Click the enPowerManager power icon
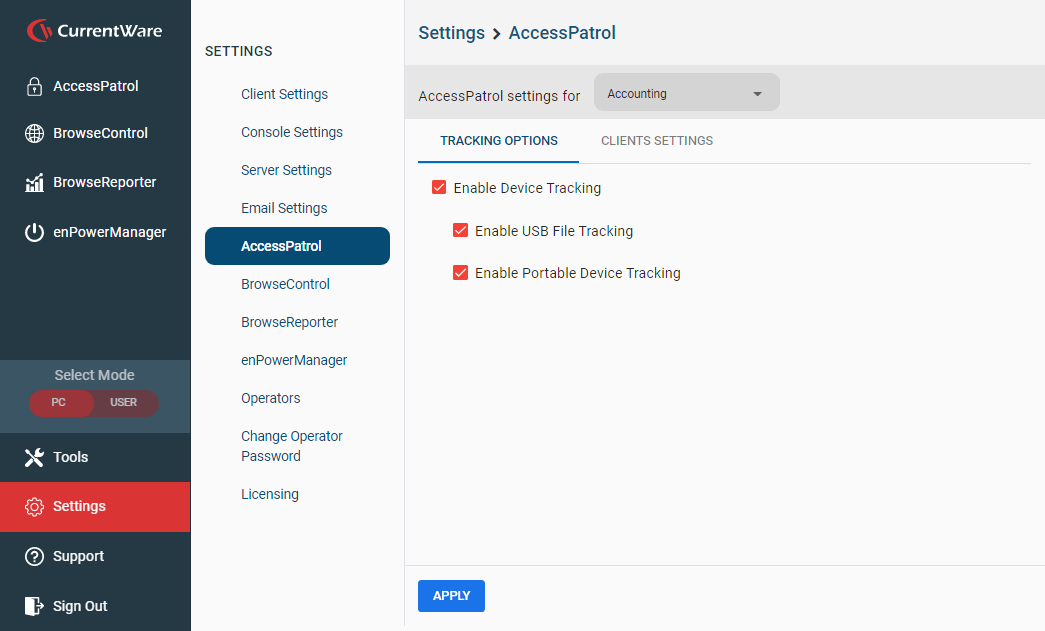Image resolution: width=1045 pixels, height=631 pixels. click(34, 232)
